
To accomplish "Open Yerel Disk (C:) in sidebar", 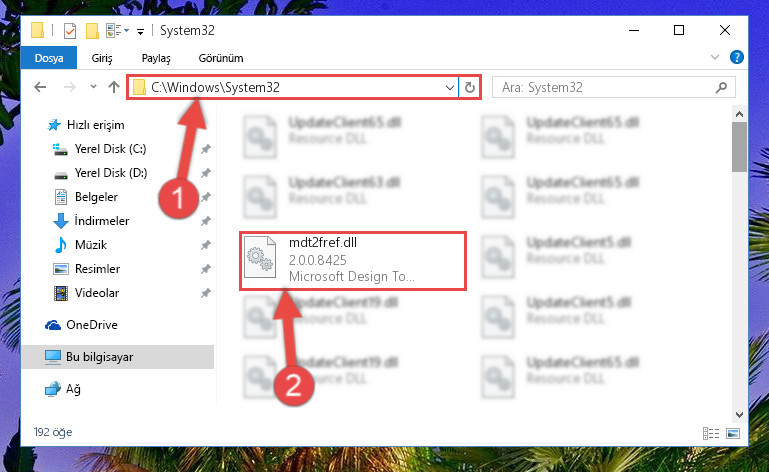I will [110, 149].
